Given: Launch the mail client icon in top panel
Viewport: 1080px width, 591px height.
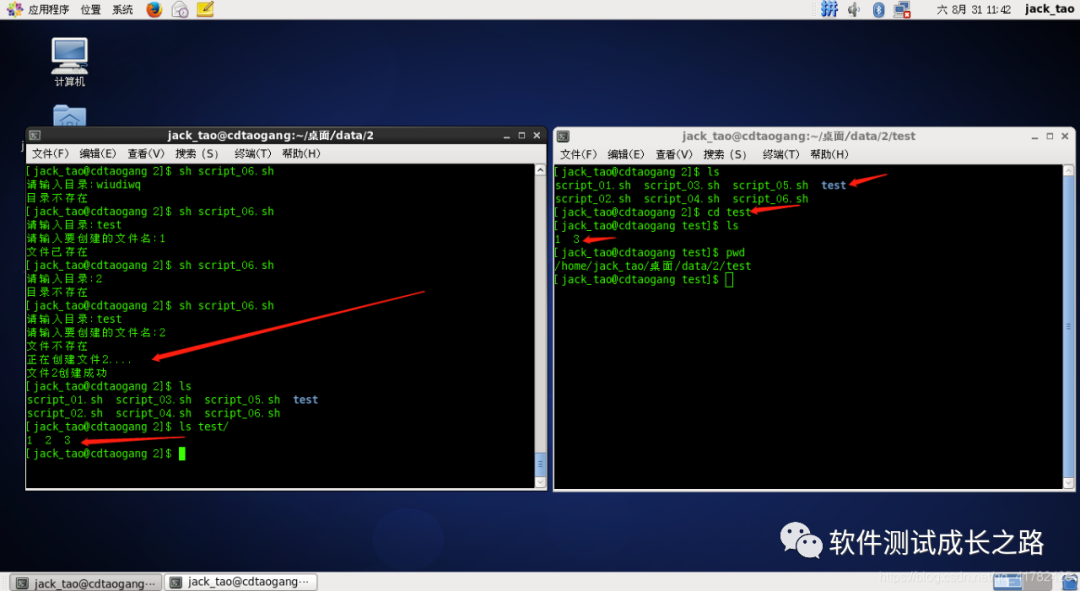Looking at the screenshot, I should [x=180, y=10].
